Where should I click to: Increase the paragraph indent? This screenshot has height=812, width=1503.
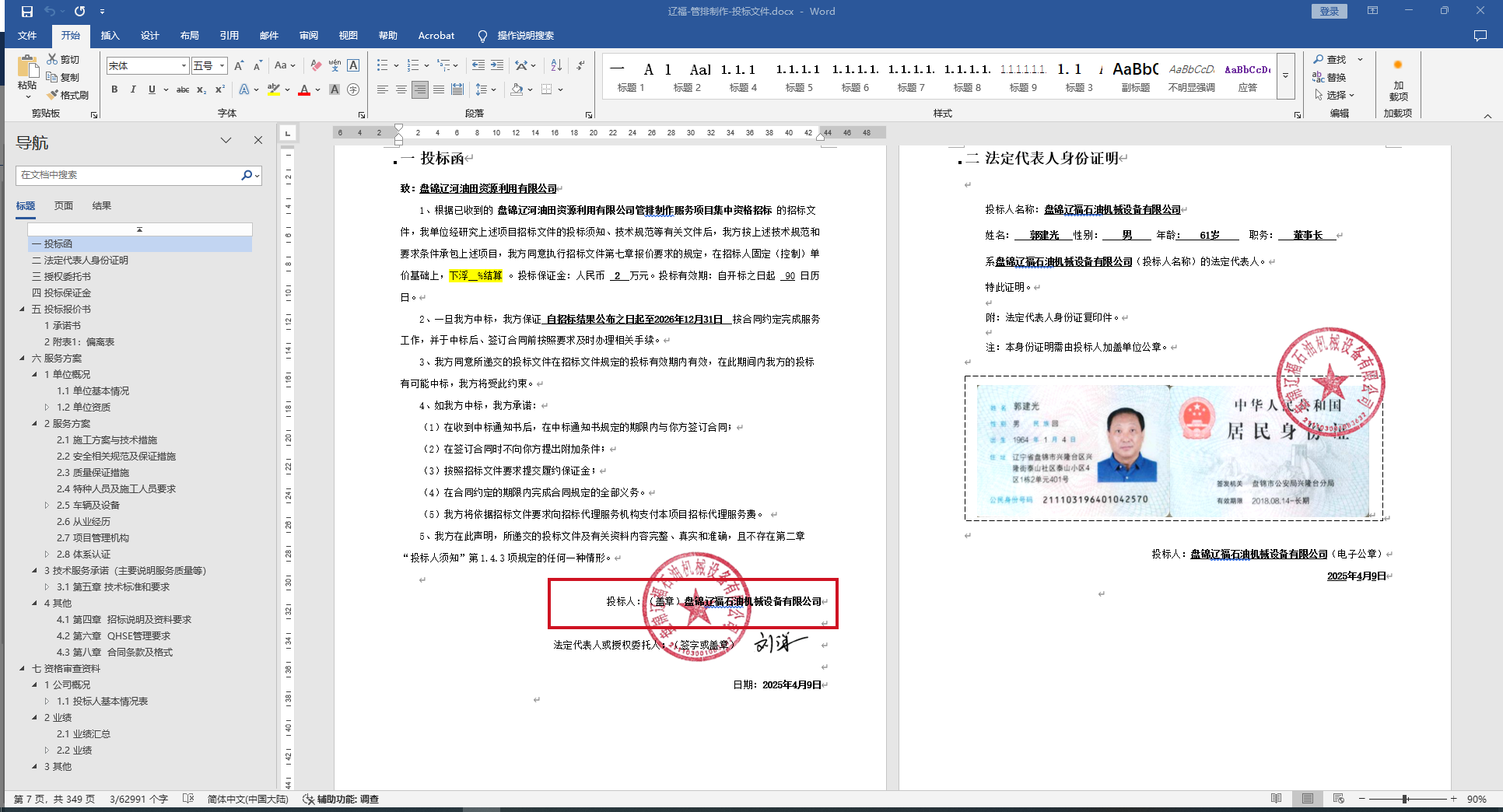coord(497,66)
